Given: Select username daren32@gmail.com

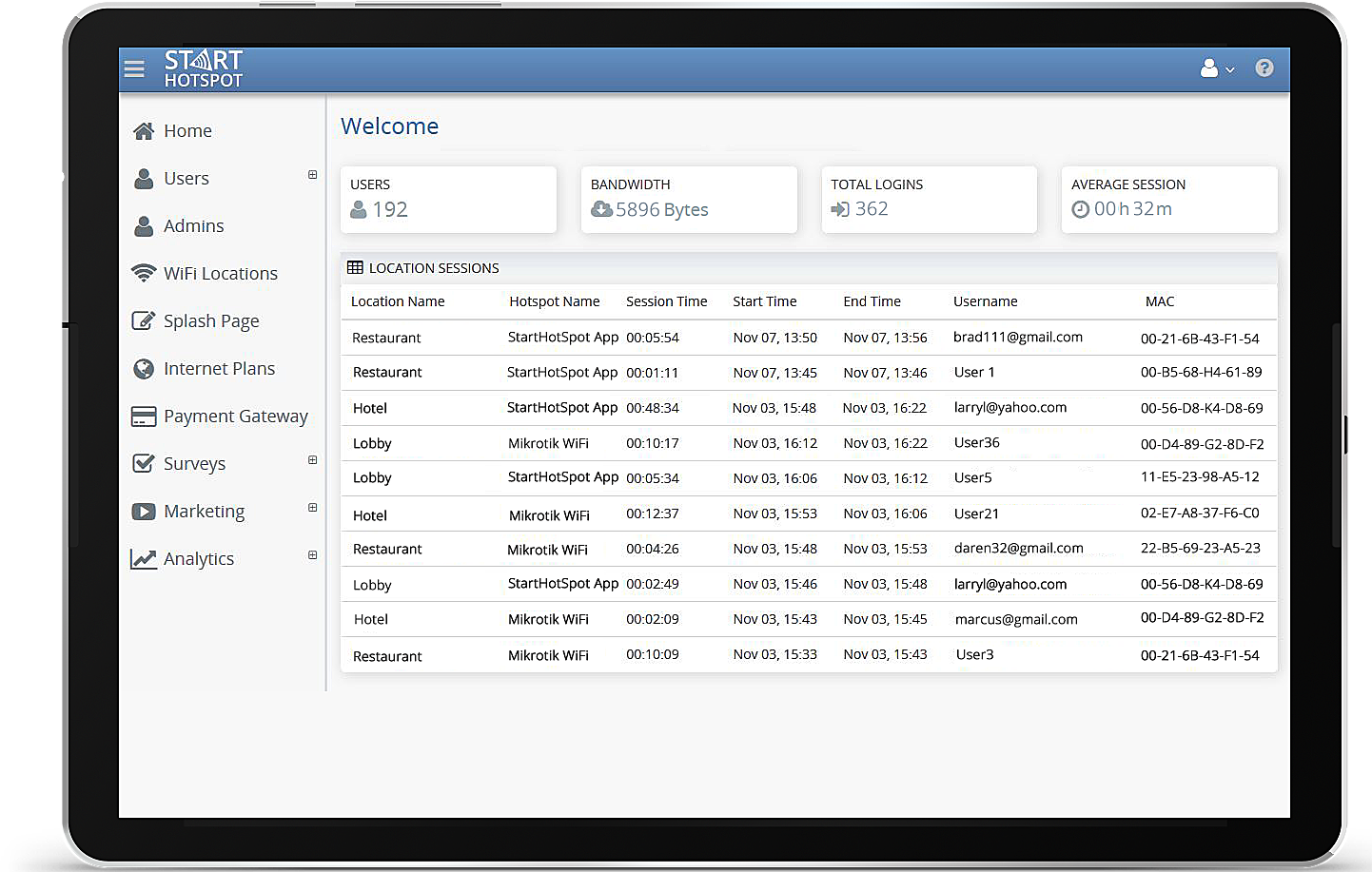Looking at the screenshot, I should coord(1019,549).
